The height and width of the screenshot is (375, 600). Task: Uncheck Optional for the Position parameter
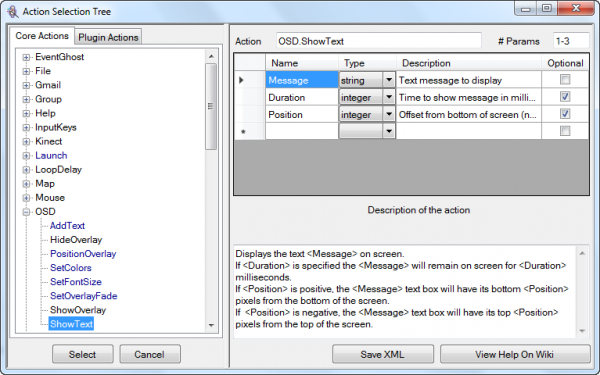565,114
